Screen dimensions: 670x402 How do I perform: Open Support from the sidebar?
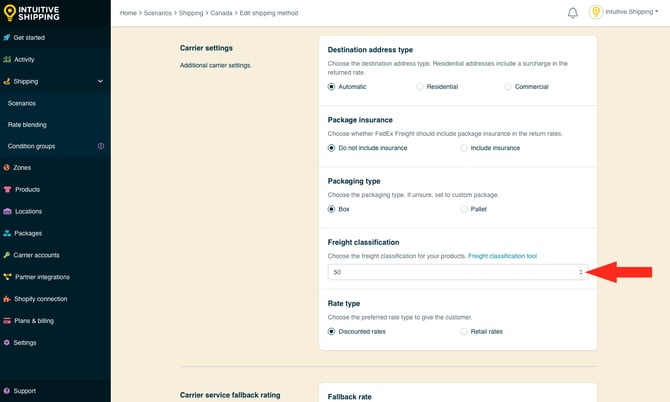[24, 391]
